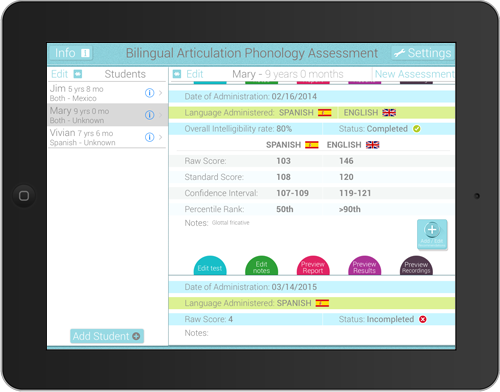Click Edit beside Mary's assessment header
Viewport: 500px width, 392px height.
195,74
